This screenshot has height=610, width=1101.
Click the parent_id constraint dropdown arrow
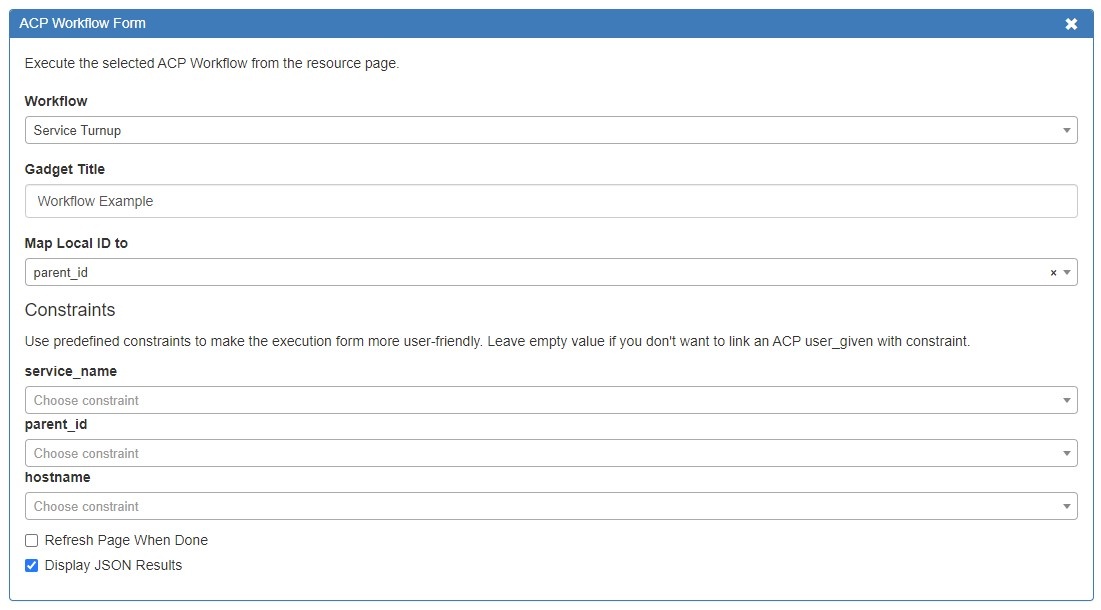(x=1067, y=454)
